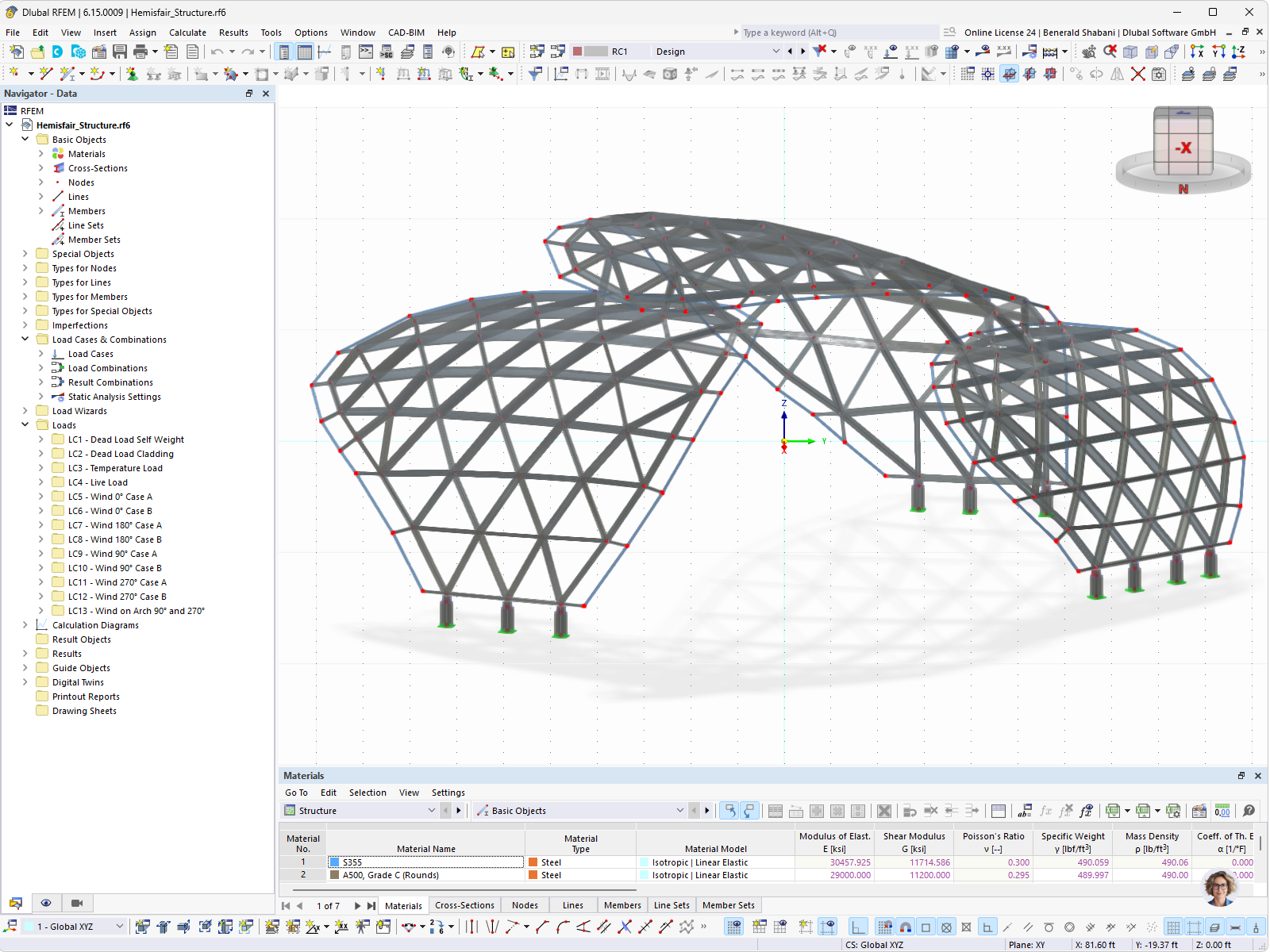Click the camera icon at navigator bottom

(x=77, y=903)
